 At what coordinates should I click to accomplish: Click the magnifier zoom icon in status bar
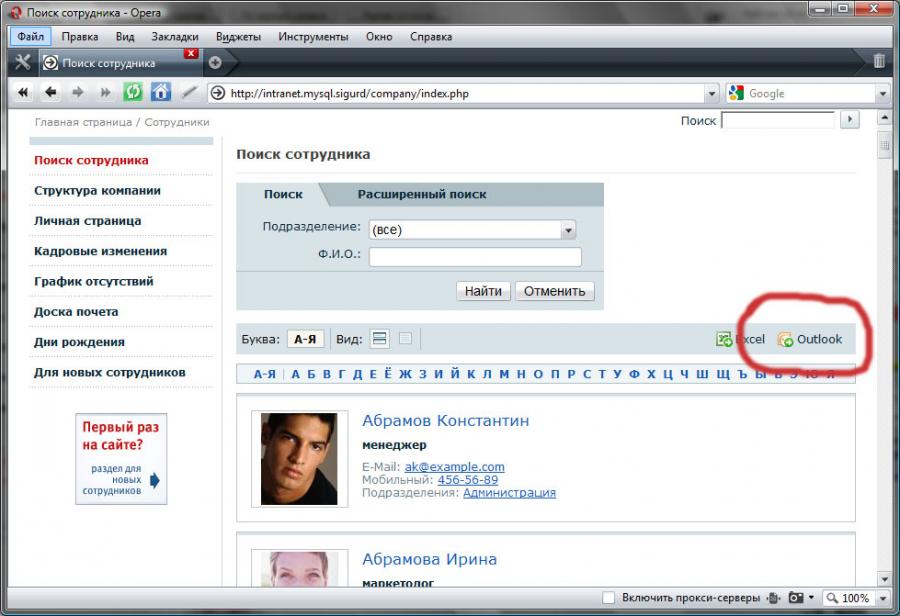pyautogui.click(x=832, y=598)
